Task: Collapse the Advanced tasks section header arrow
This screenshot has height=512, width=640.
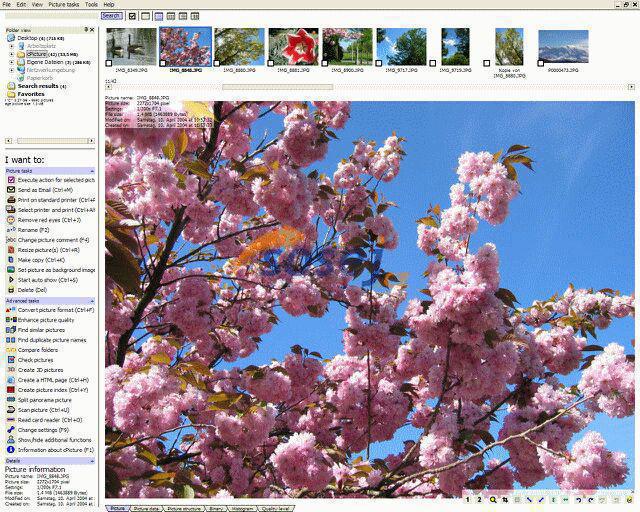Action: point(92,301)
